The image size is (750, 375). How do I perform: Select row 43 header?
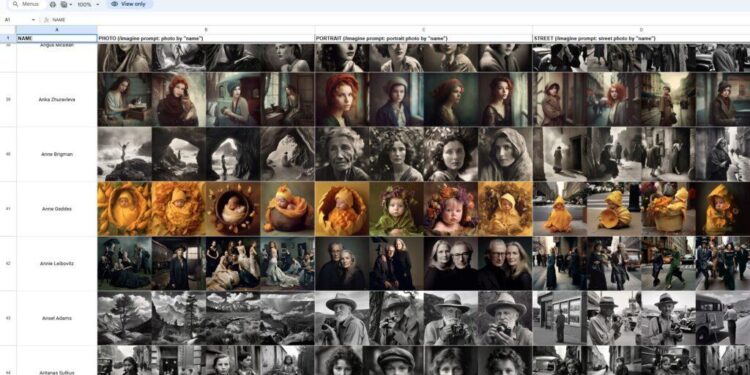coord(8,318)
